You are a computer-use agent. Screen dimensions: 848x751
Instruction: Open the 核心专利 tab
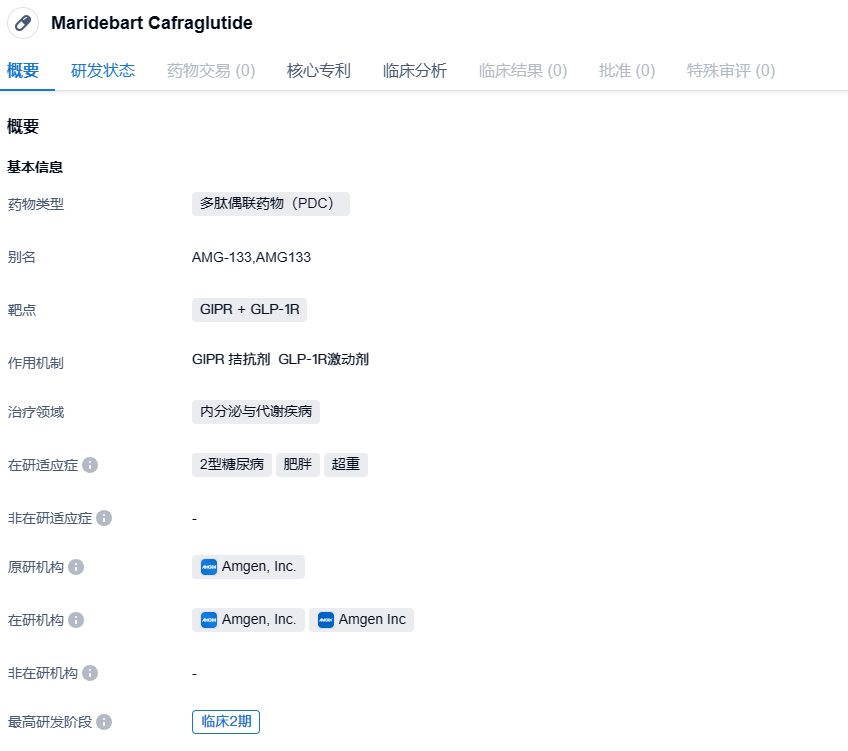coord(318,71)
